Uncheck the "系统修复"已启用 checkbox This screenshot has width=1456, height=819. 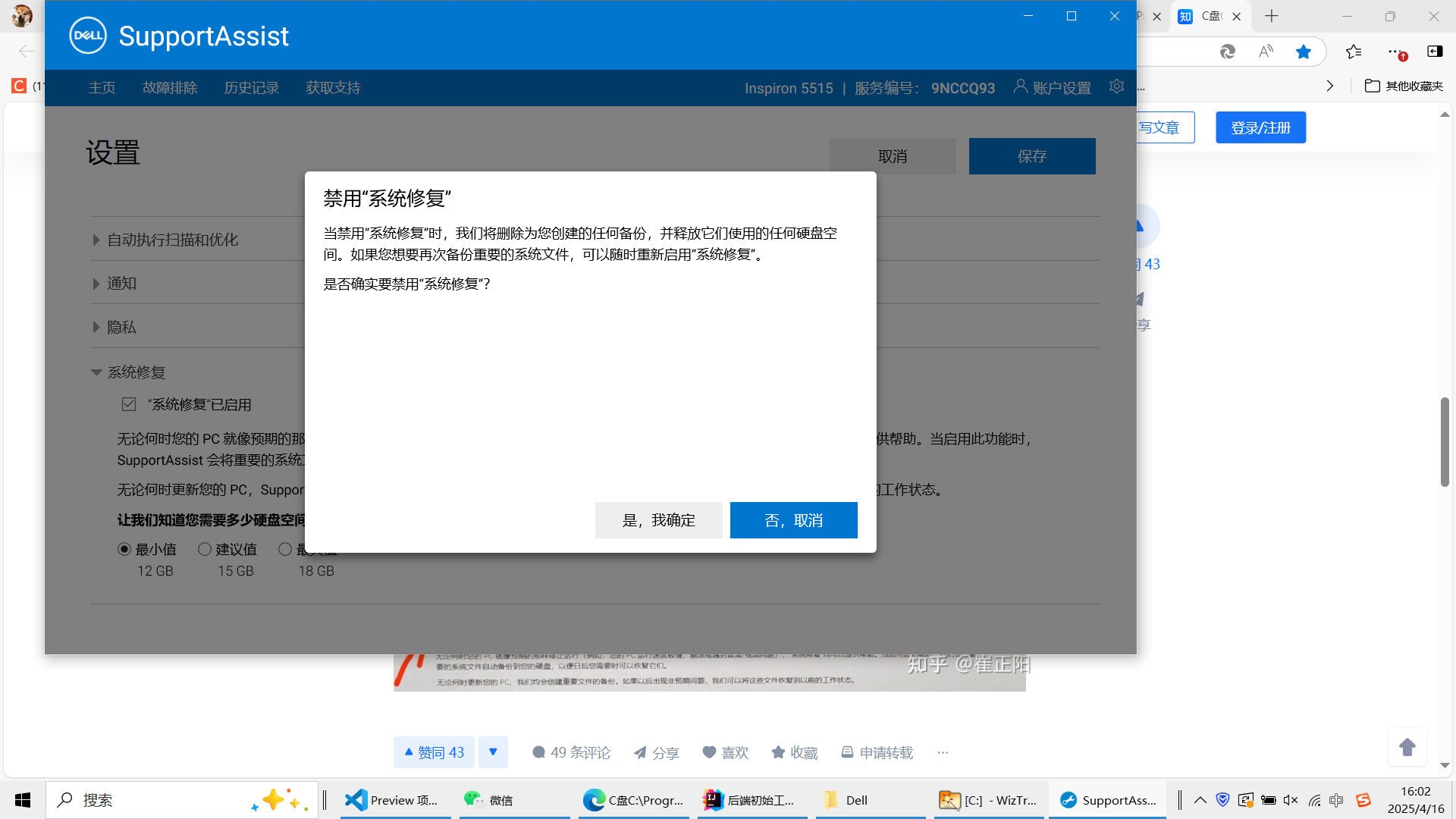coord(129,404)
